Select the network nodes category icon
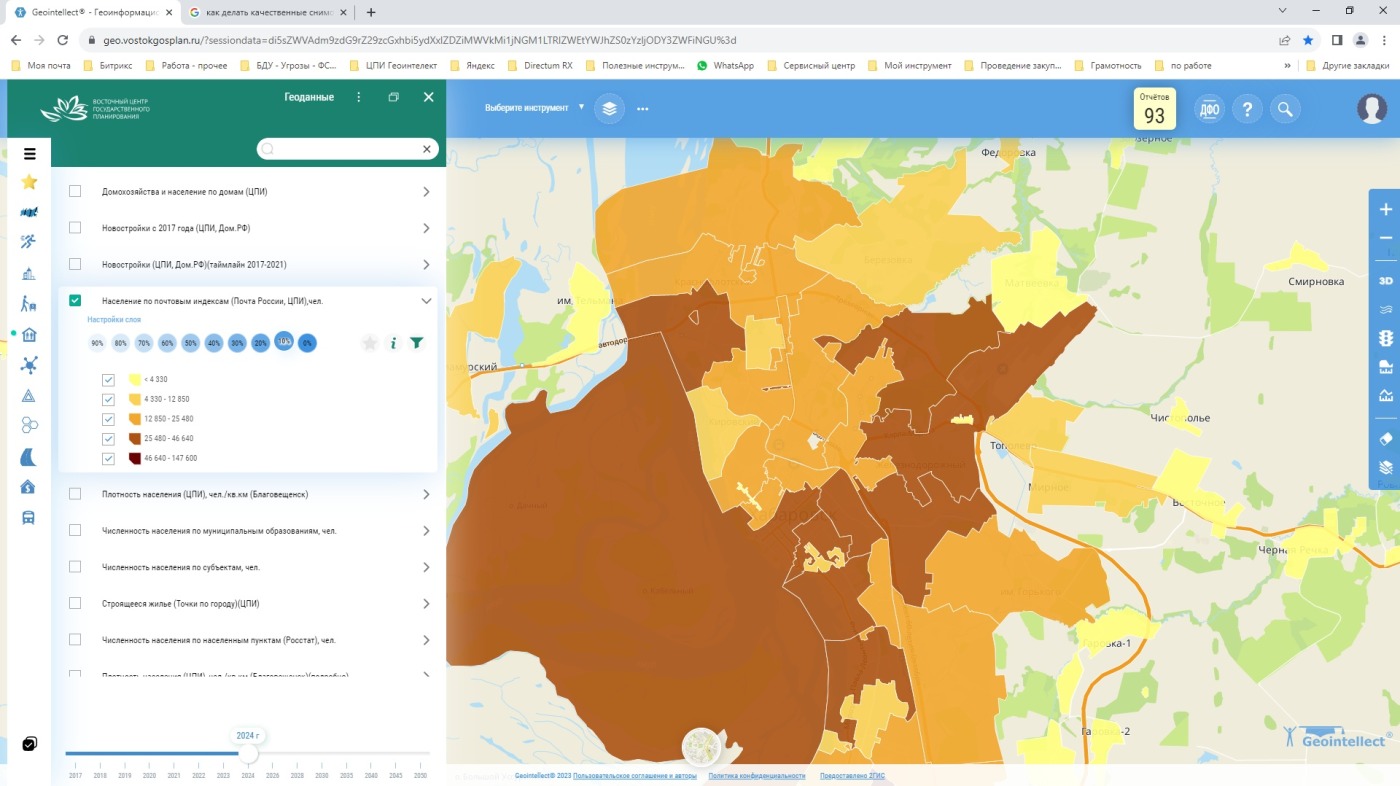Image resolution: width=1400 pixels, height=786 pixels. [29, 365]
